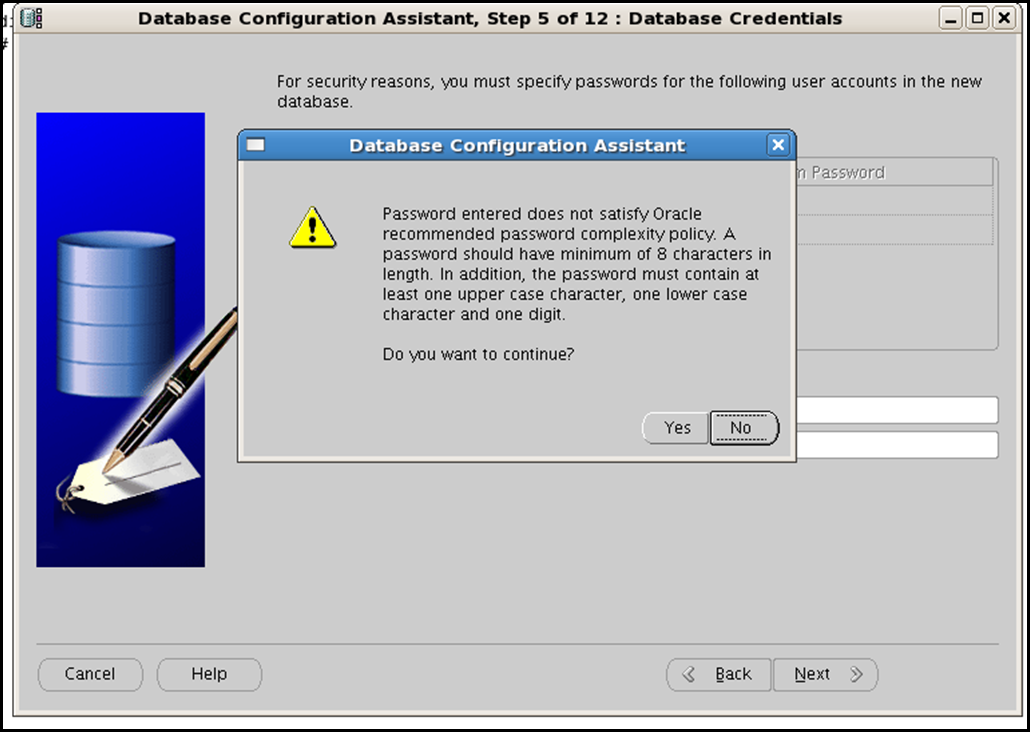Click the main window's database app icon
The width and height of the screenshot is (1030, 732).
pos(32,18)
